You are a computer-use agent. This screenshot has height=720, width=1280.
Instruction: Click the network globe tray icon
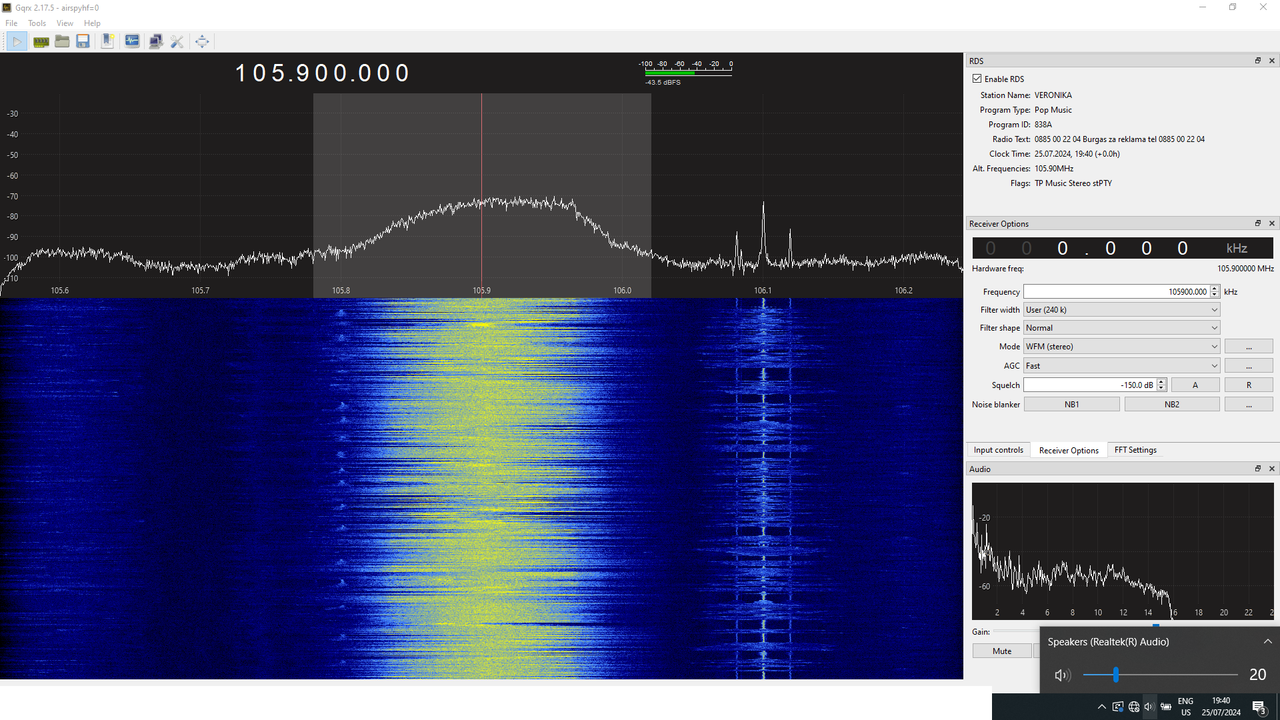pos(1134,707)
